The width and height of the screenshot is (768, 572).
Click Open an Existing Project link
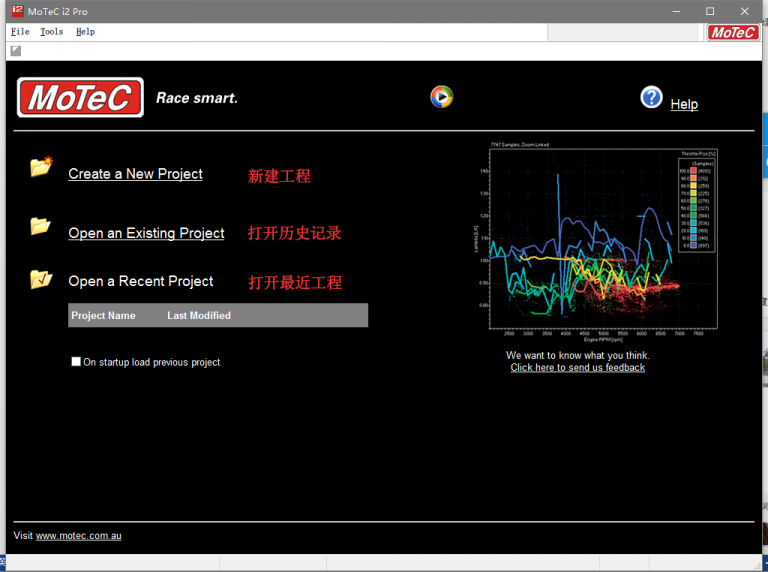tap(146, 233)
